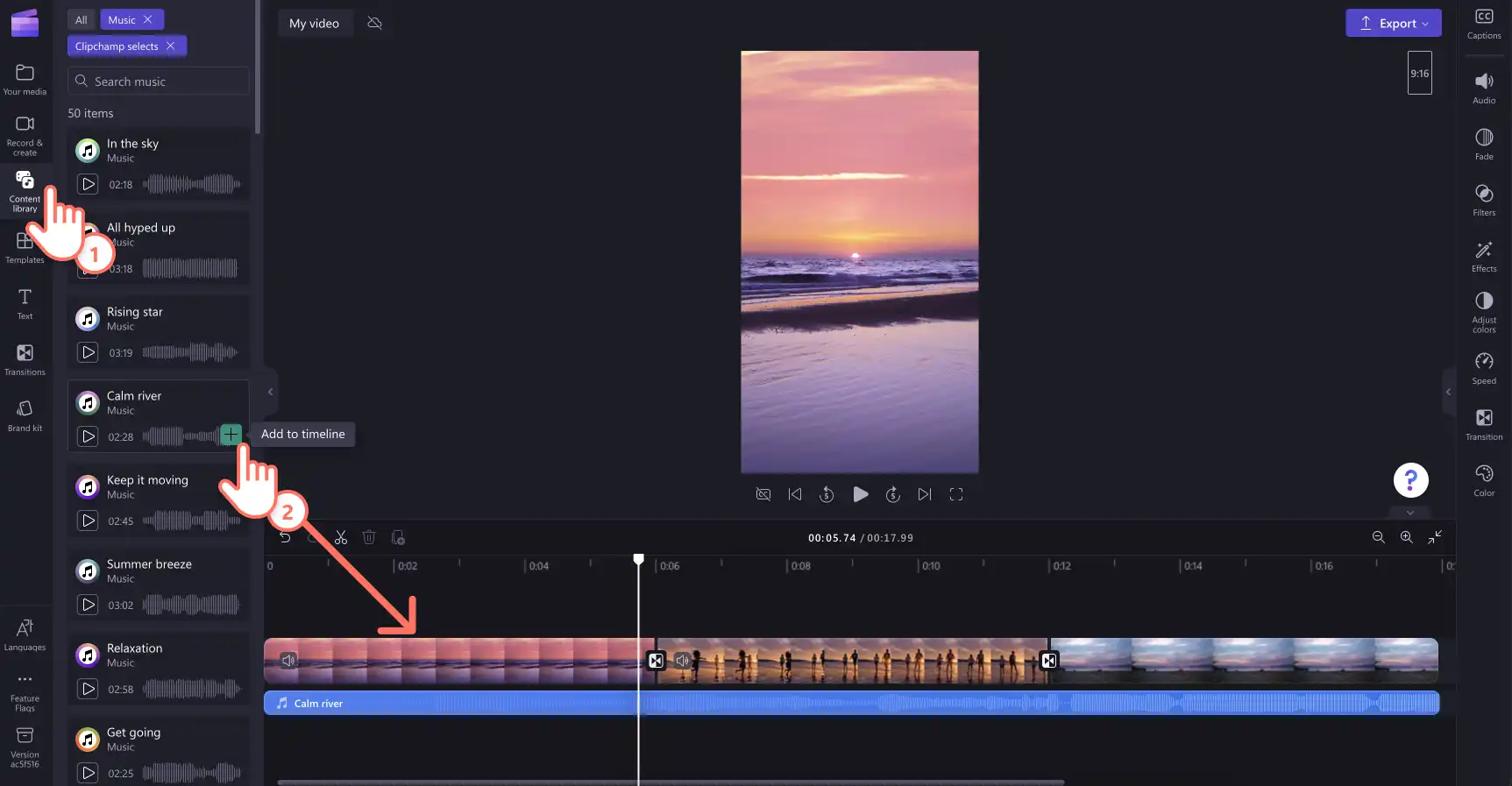Open the Speed settings panel
Image resolution: width=1512 pixels, height=786 pixels.
click(1484, 368)
